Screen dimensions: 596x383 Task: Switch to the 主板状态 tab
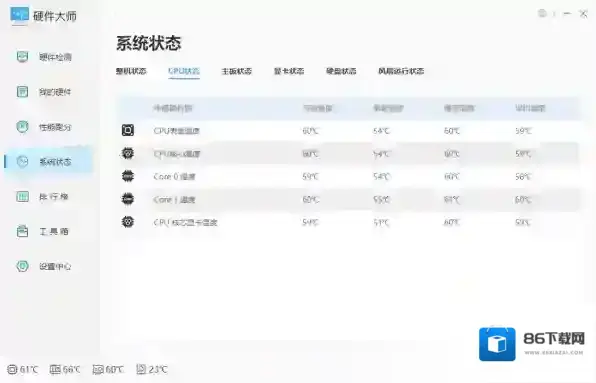(236, 71)
